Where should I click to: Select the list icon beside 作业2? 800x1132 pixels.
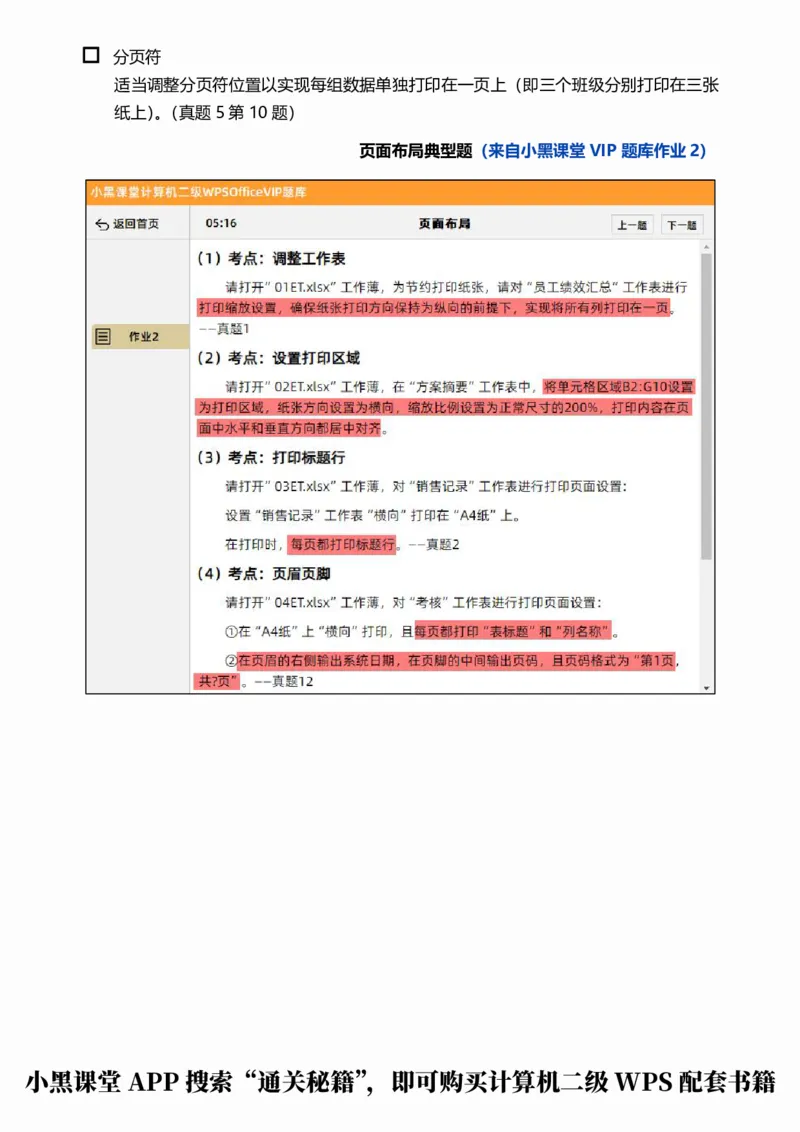pyautogui.click(x=103, y=337)
